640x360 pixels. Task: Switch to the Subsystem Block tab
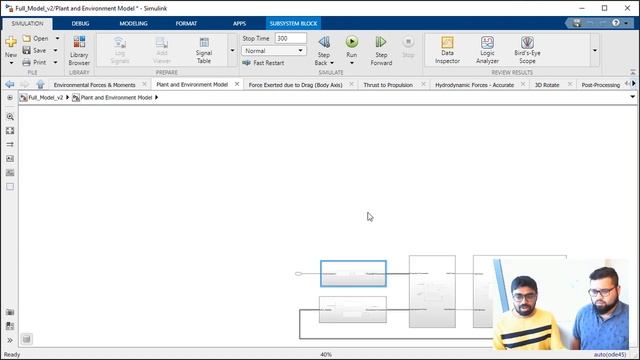click(293, 23)
